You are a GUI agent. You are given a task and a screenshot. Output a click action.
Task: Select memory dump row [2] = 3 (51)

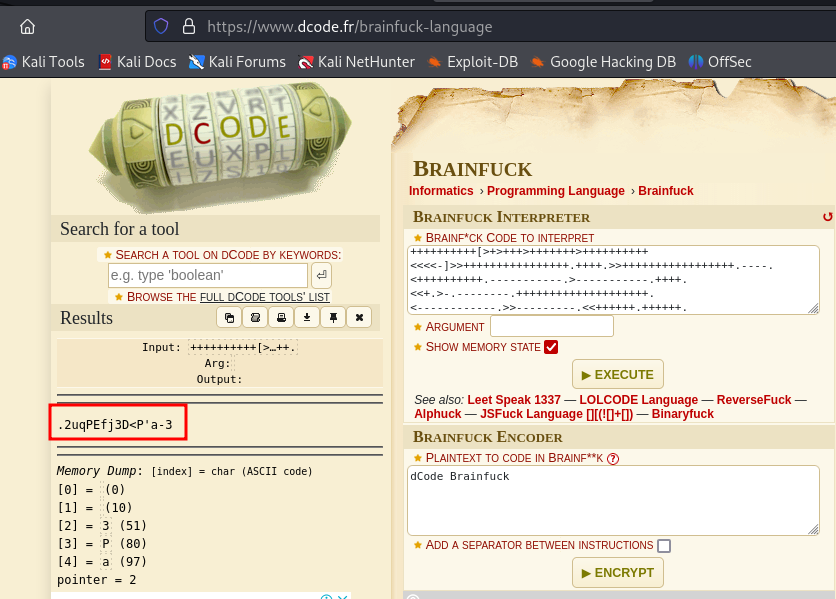click(x=102, y=525)
